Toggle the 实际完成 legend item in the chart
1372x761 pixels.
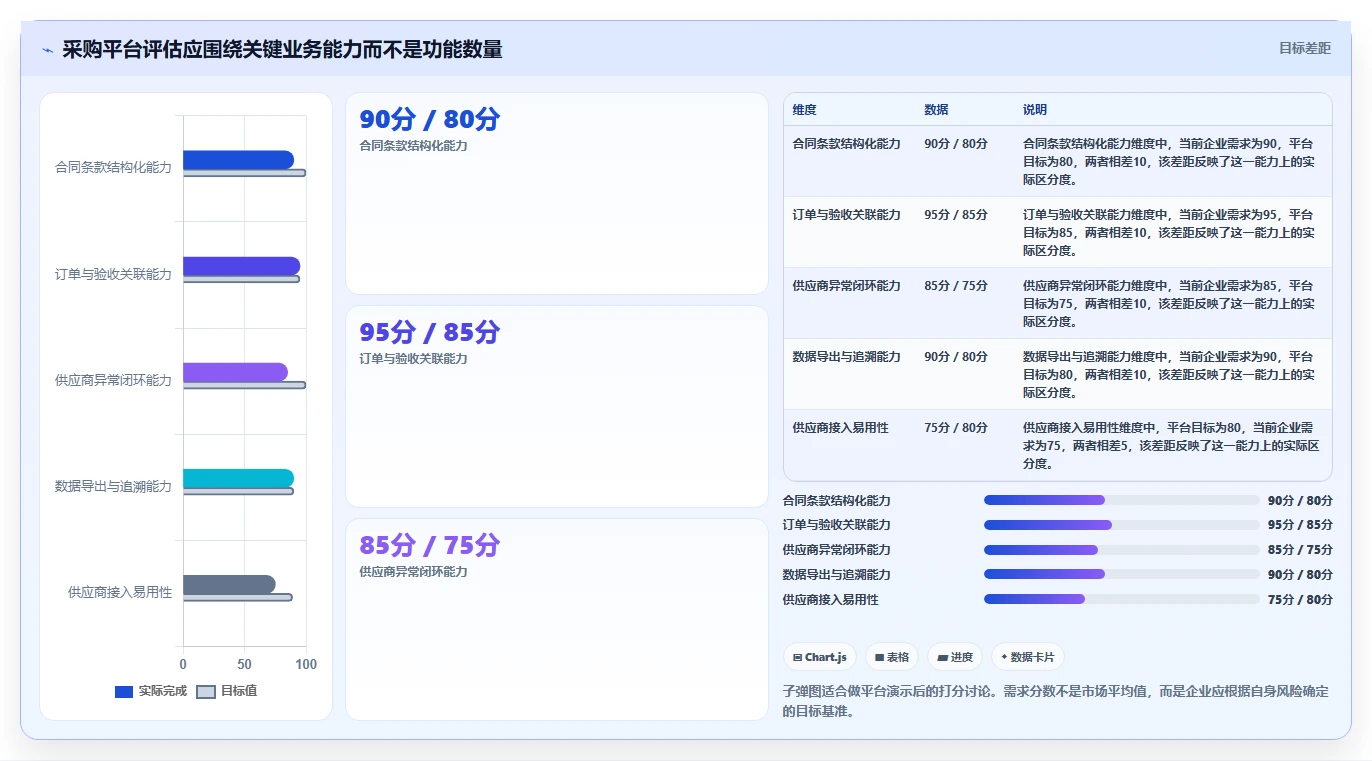coord(151,691)
